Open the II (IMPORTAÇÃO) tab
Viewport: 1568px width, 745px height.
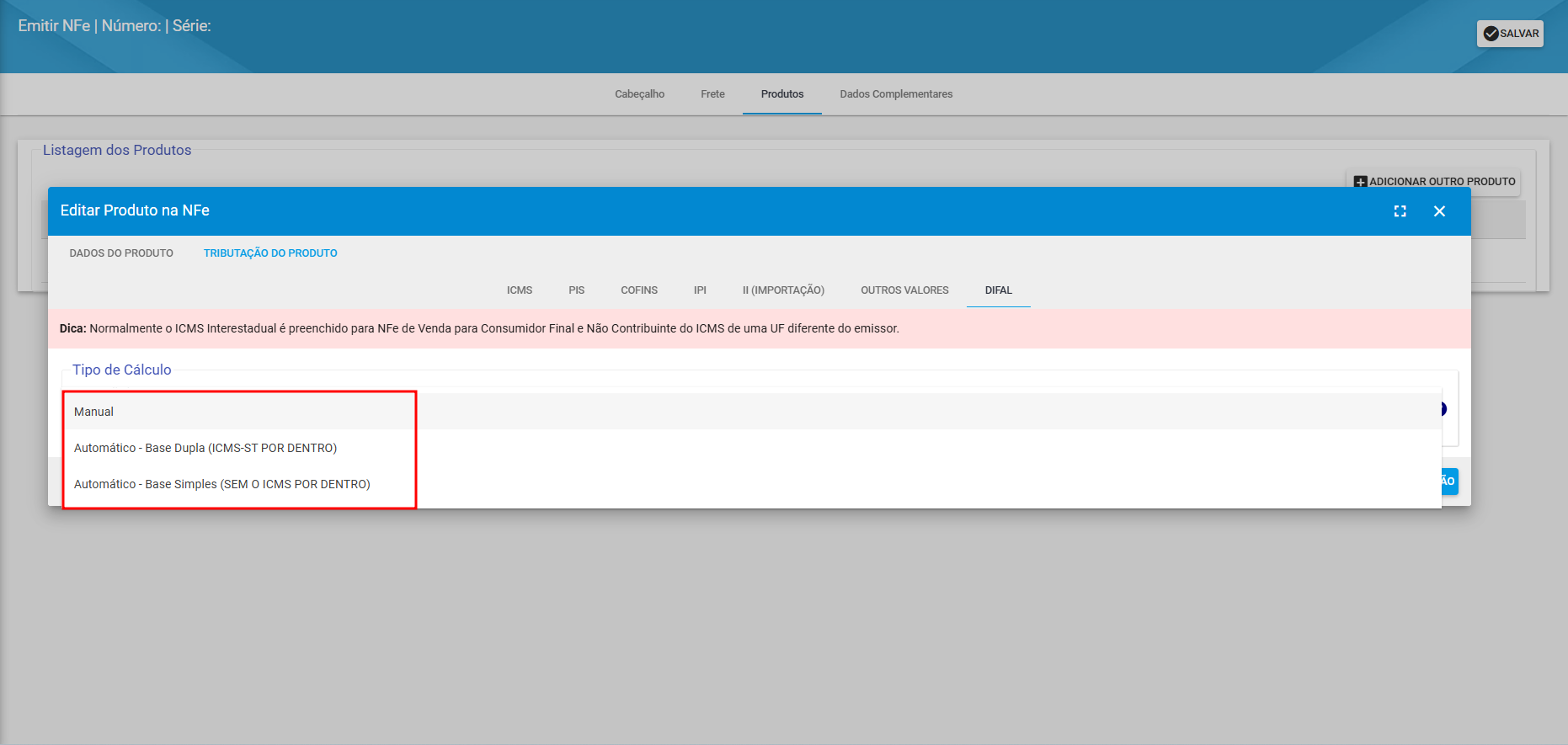[x=783, y=290]
